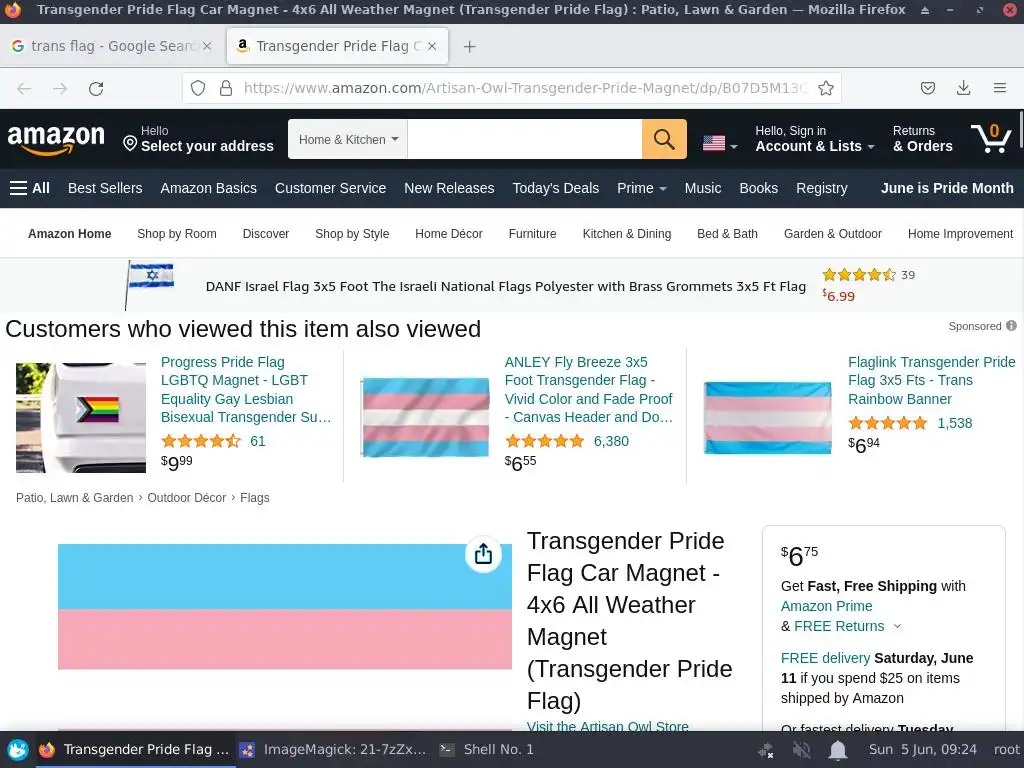Viewport: 1024px width, 768px height.
Task: Open the All hamburger menu
Action: [x=30, y=188]
